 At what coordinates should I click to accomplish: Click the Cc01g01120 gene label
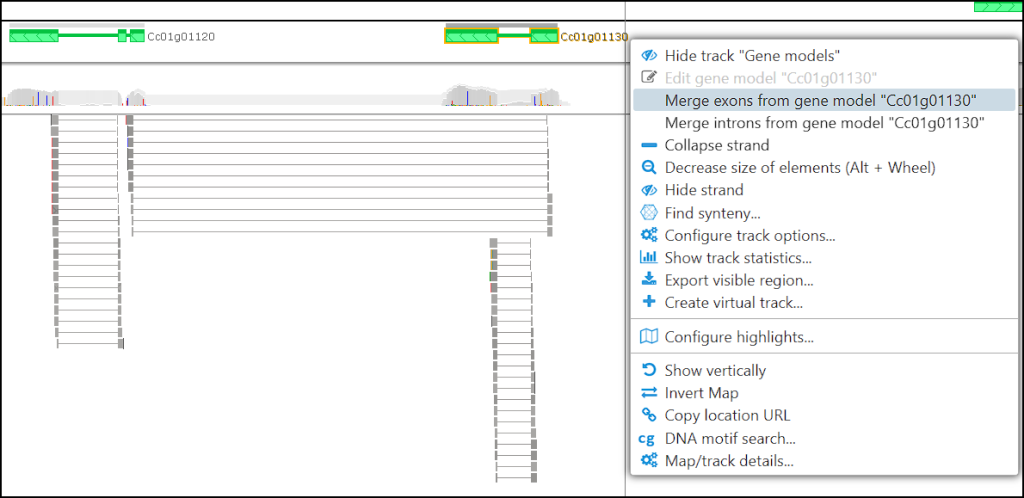[x=181, y=37]
